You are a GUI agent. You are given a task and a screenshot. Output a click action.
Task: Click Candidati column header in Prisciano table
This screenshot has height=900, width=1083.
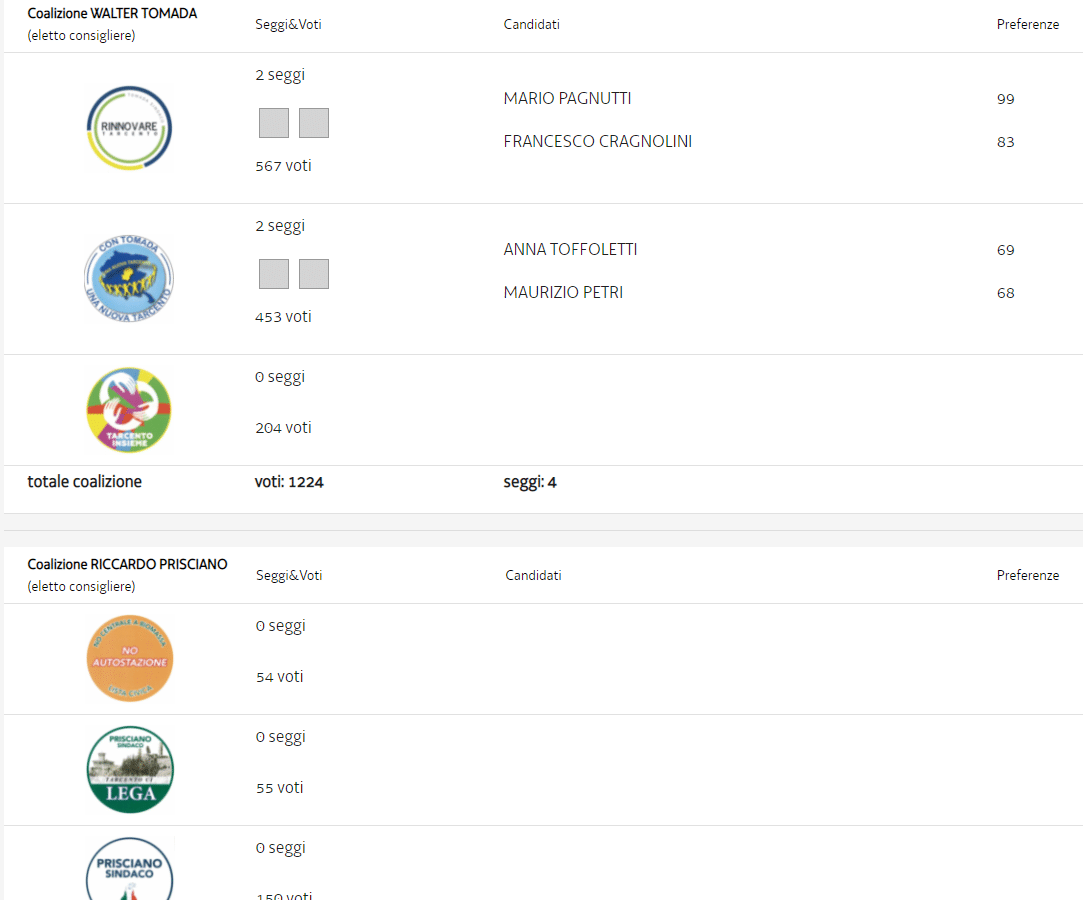pos(533,576)
